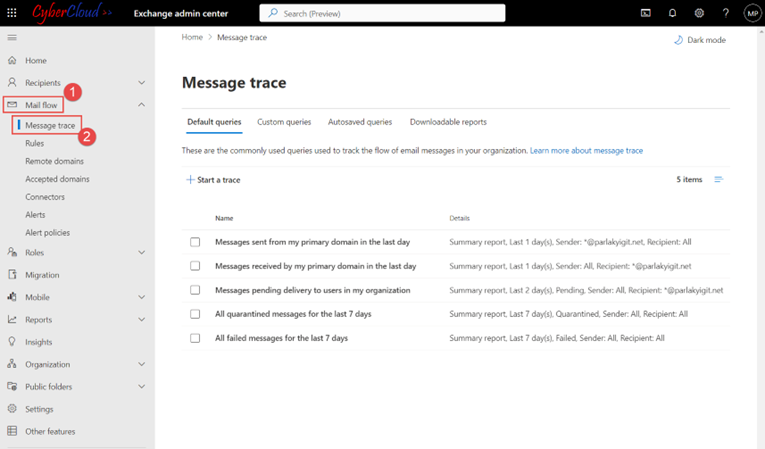Image resolution: width=765 pixels, height=449 pixels.
Task: Click the Dark mode label
Action: tap(706, 40)
